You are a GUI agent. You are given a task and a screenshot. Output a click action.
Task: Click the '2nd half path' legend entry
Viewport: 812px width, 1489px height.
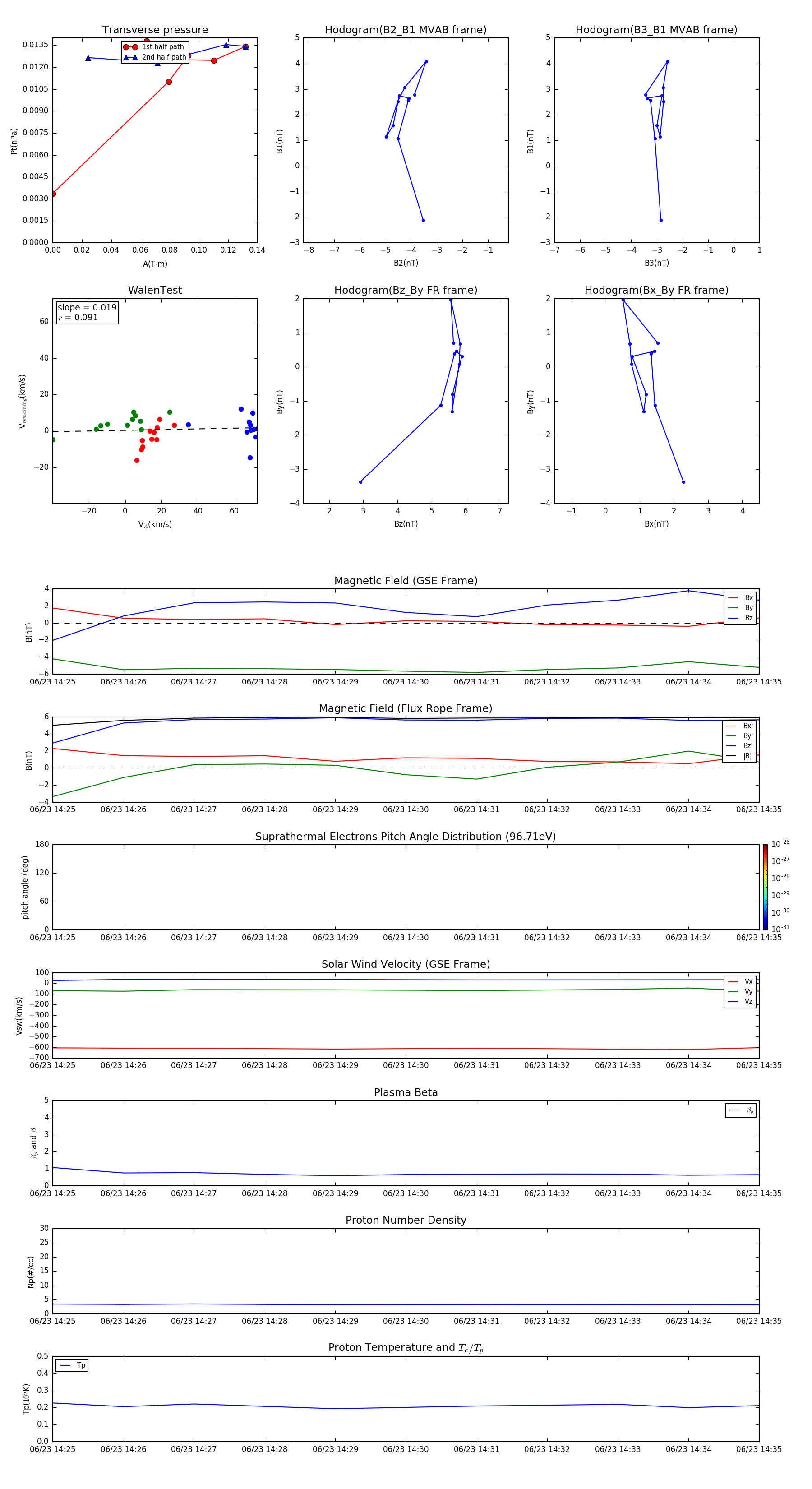click(154, 57)
